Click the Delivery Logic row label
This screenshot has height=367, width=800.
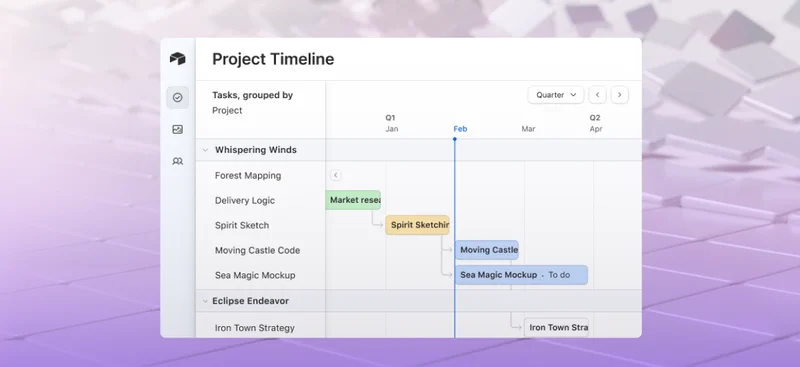coord(245,201)
